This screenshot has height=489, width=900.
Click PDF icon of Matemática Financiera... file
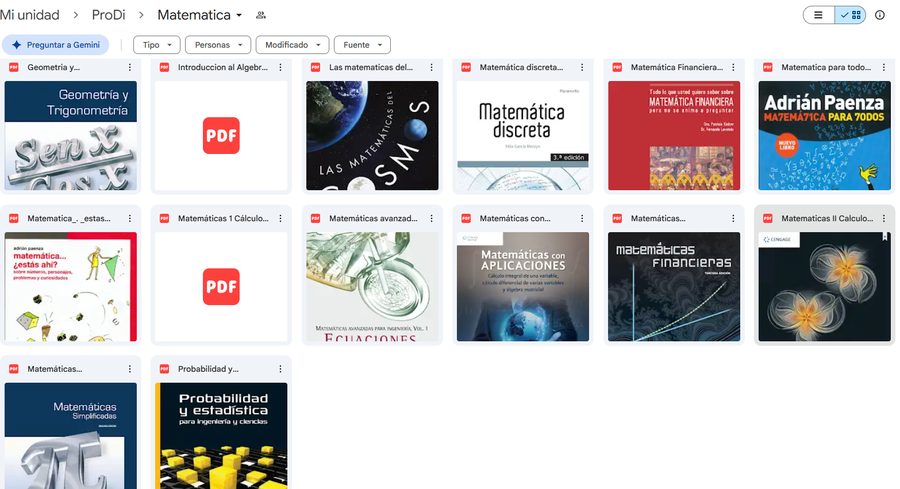click(x=617, y=67)
